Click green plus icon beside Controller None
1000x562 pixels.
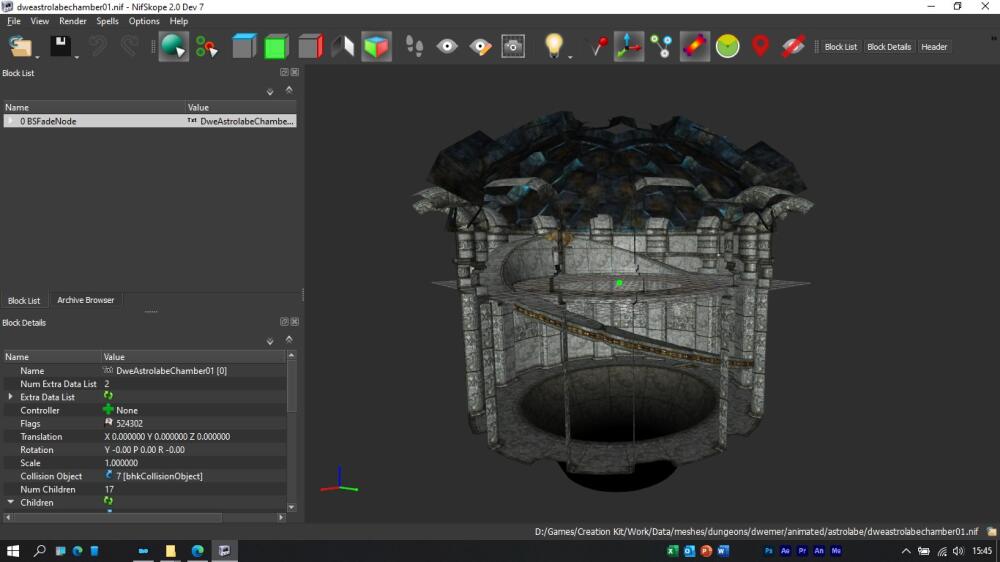[108, 410]
